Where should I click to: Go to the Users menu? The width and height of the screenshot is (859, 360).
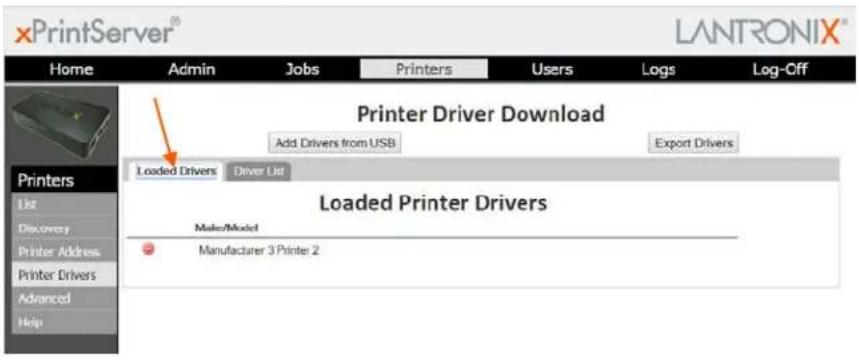(552, 70)
